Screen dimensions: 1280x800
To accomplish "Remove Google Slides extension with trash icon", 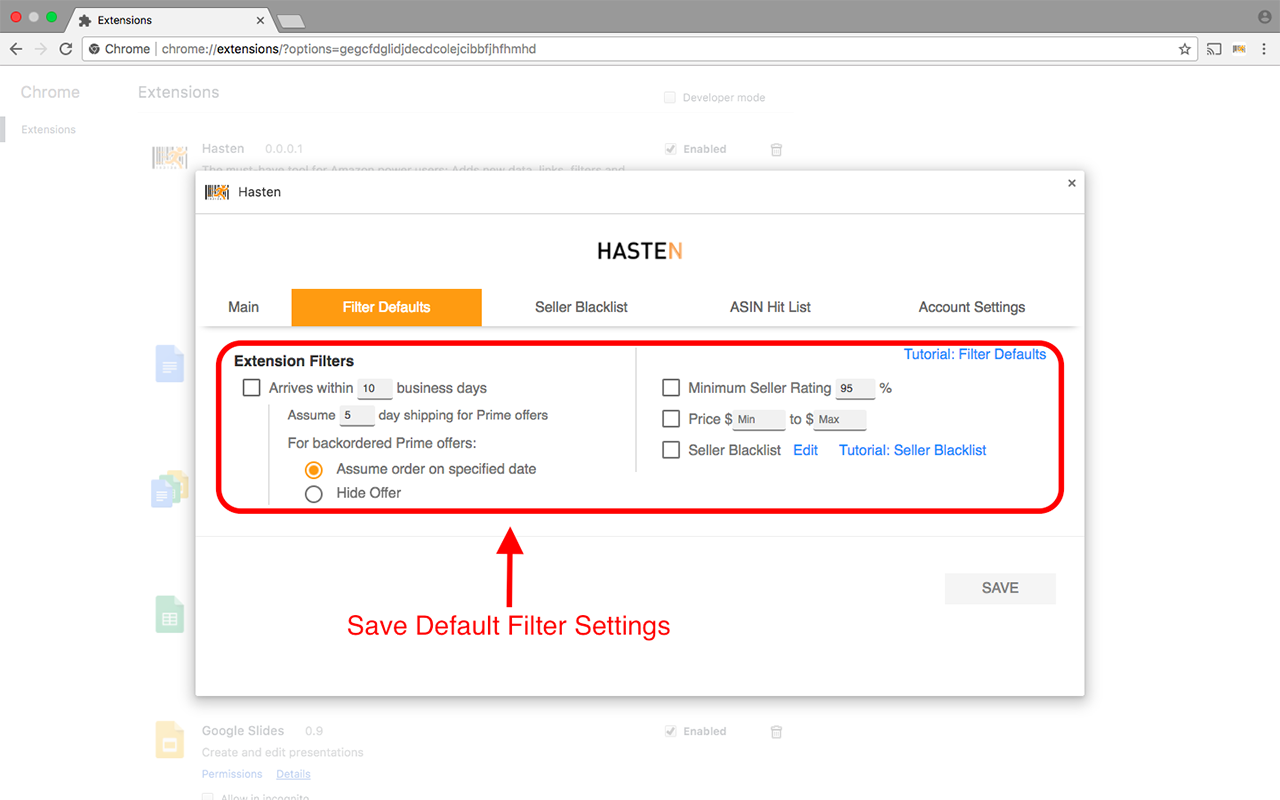I will pos(776,731).
